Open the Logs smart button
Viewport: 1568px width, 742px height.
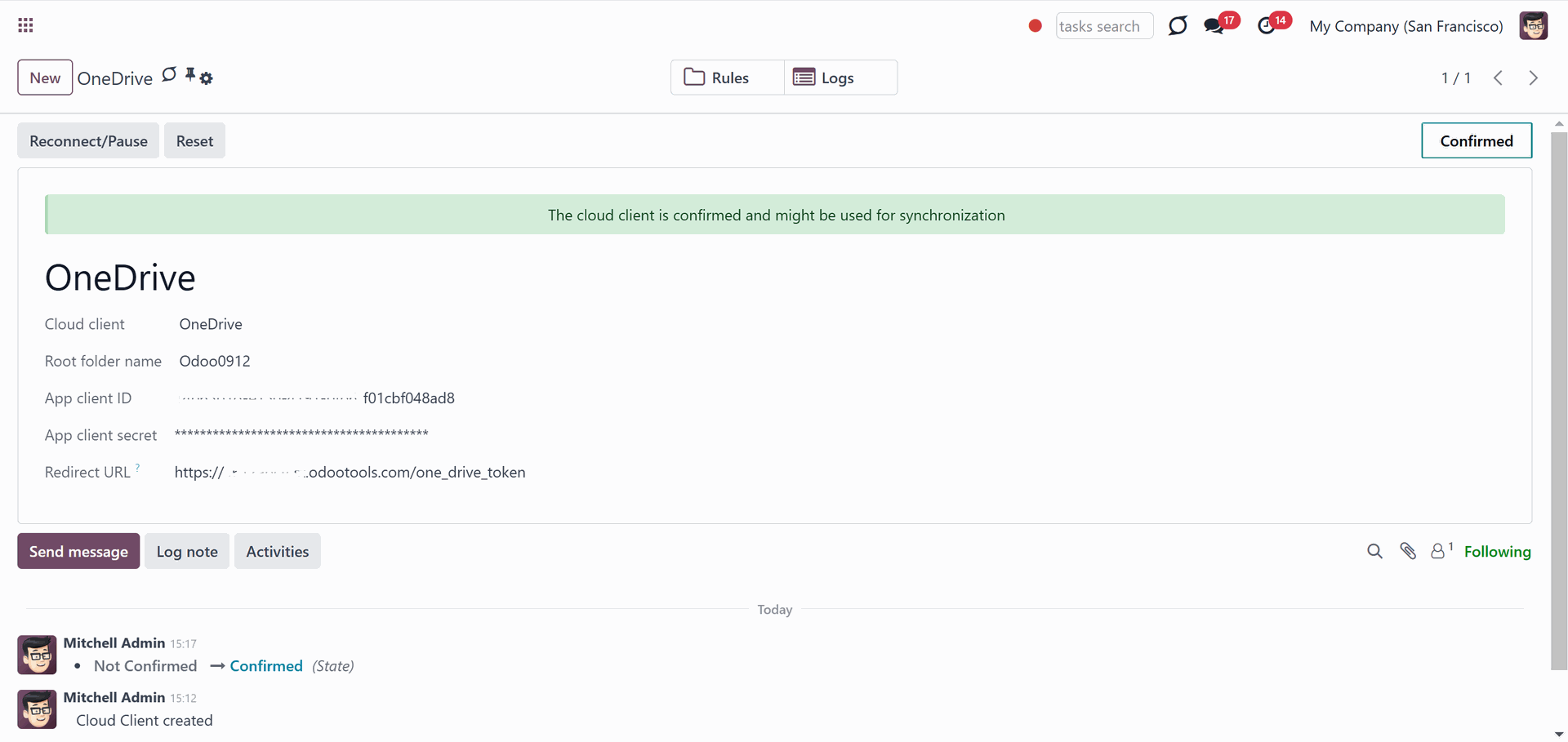click(840, 78)
